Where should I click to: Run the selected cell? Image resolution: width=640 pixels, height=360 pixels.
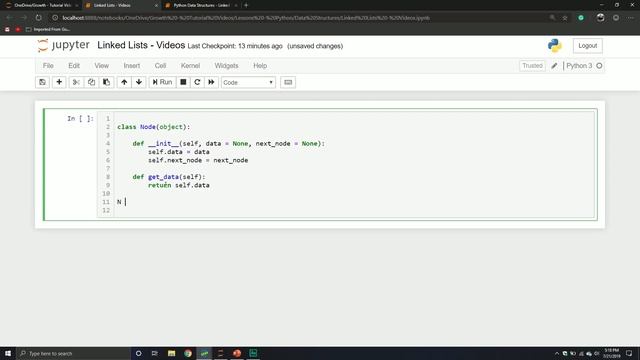(x=162, y=82)
